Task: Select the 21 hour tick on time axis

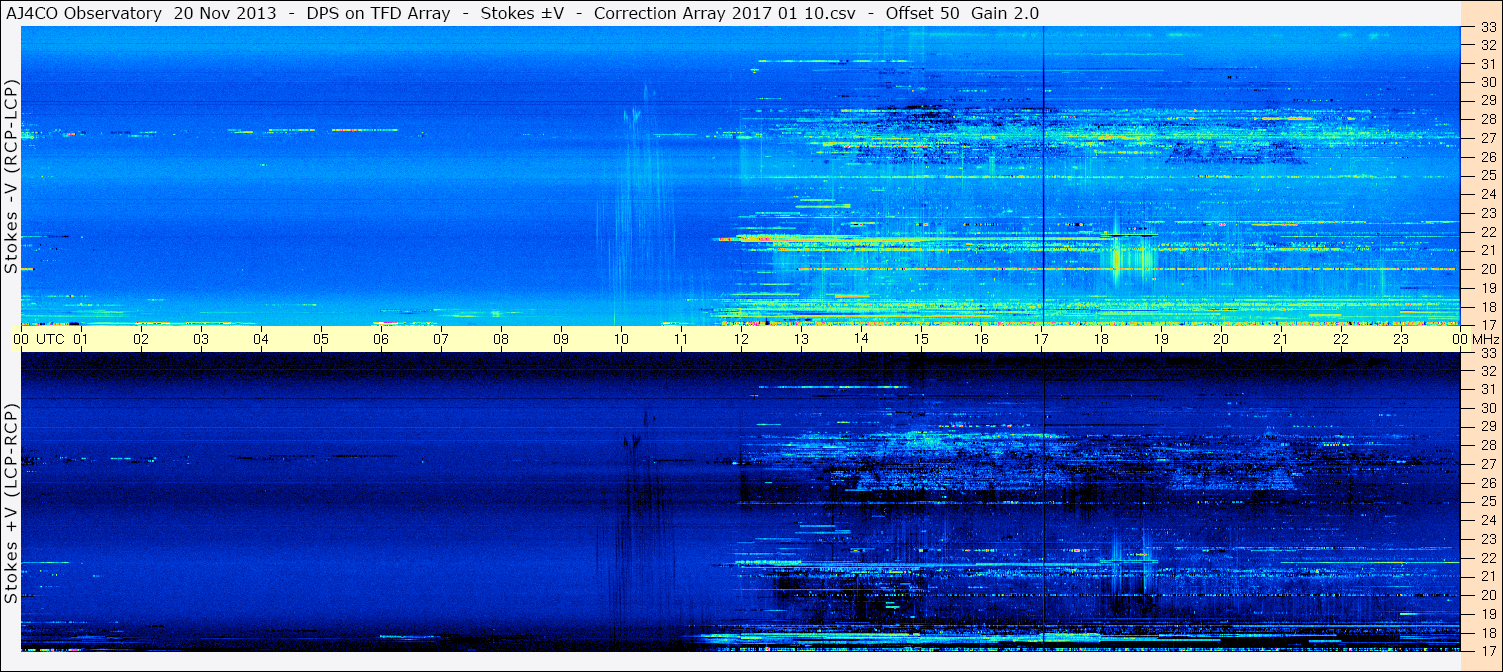Action: [x=1281, y=339]
